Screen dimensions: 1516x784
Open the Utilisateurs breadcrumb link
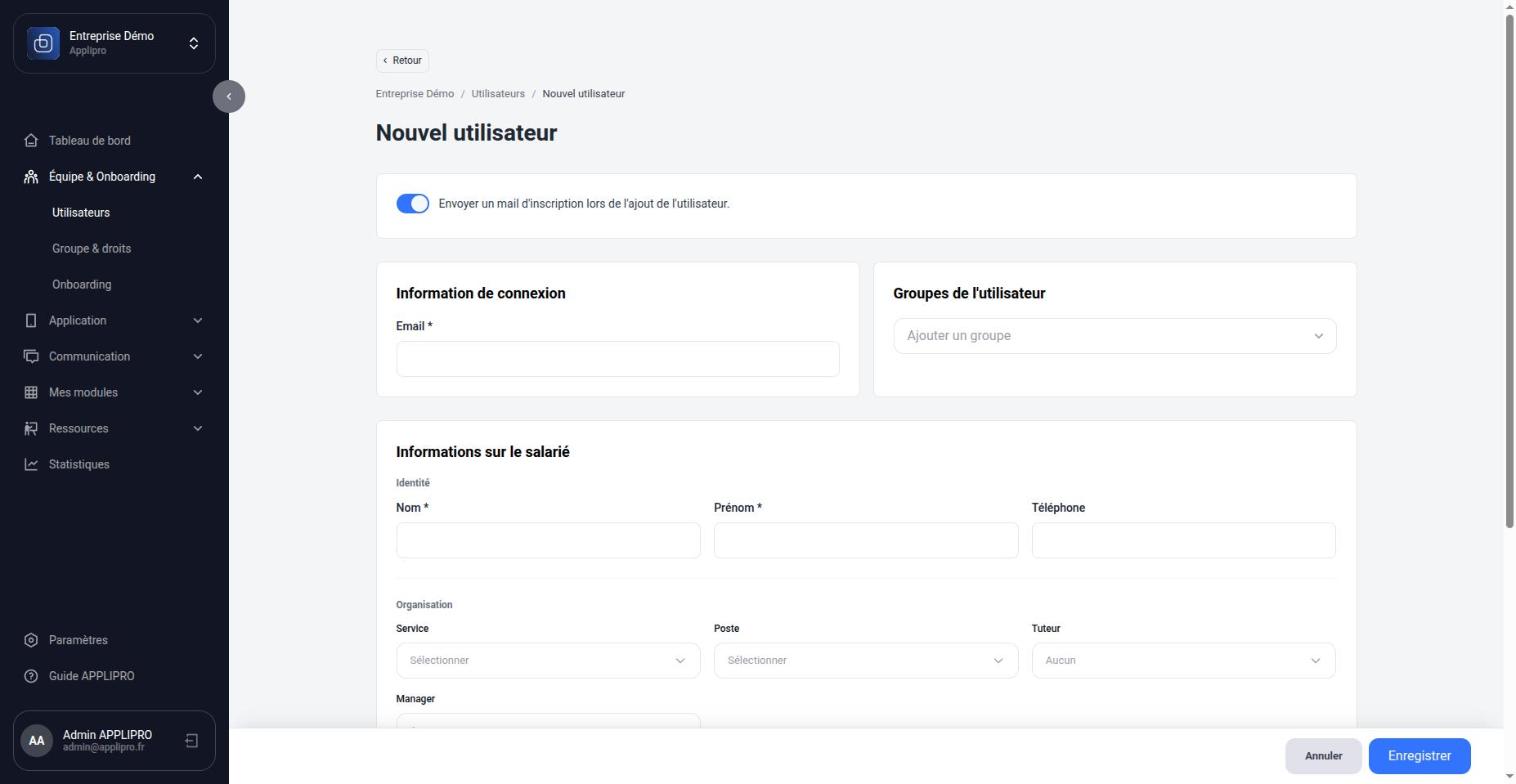pos(498,94)
